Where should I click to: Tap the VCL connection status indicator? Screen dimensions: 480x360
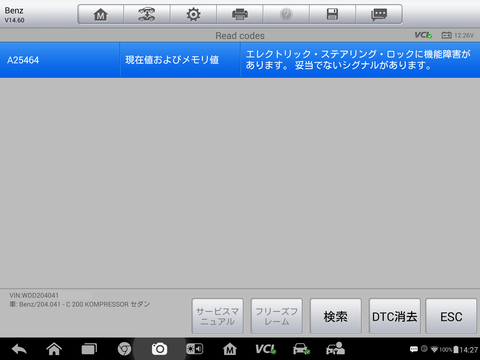[x=423, y=35]
